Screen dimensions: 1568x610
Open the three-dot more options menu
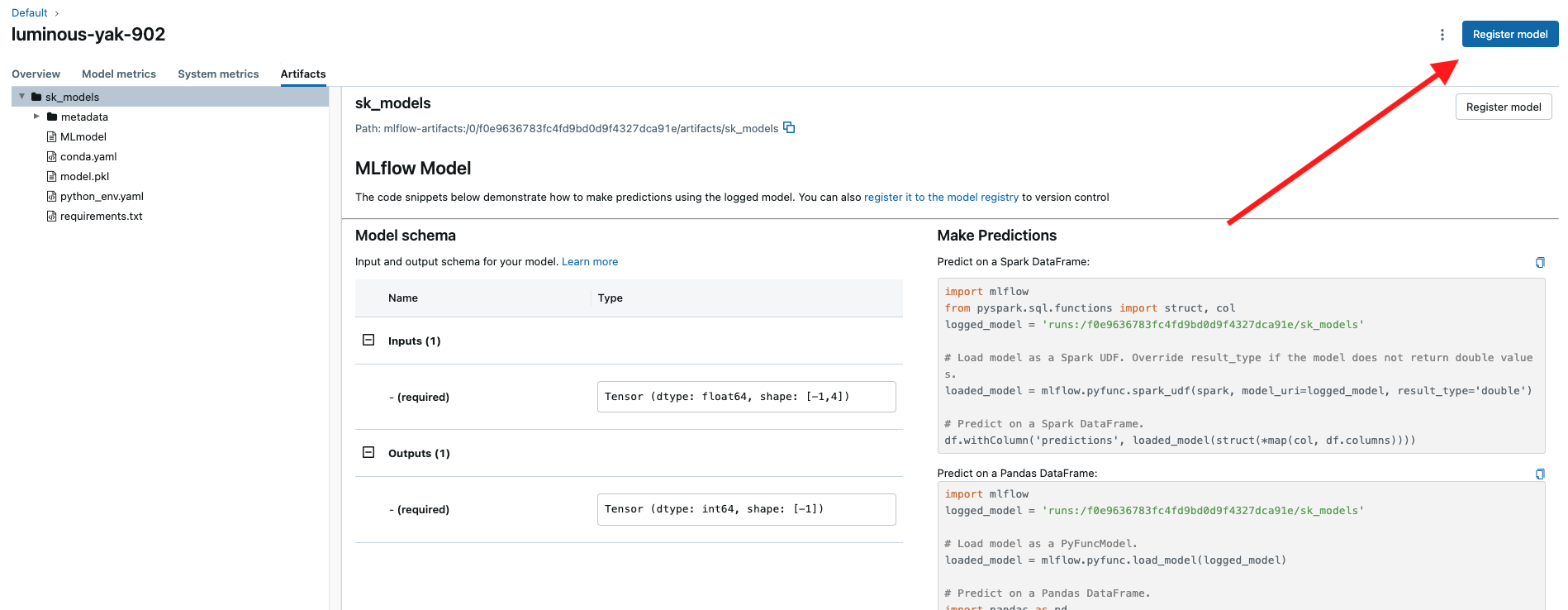pyautogui.click(x=1442, y=35)
